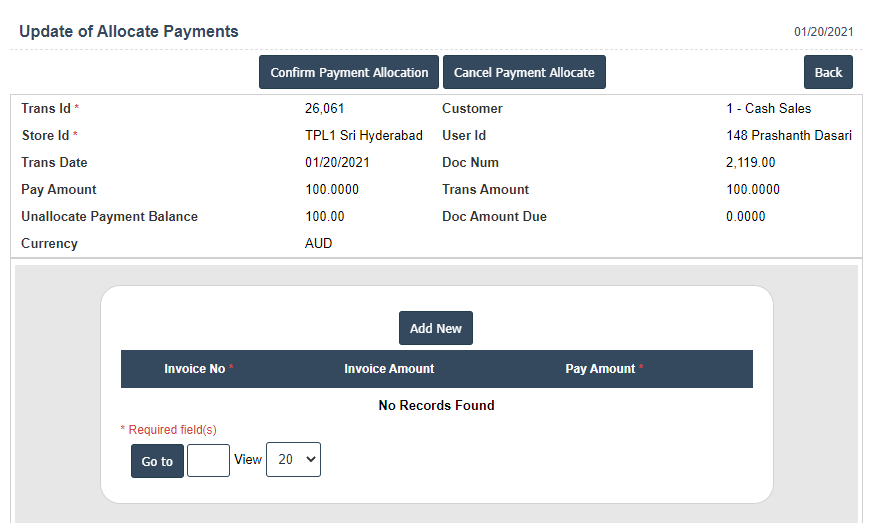Click the No Records Found message

click(x=436, y=405)
